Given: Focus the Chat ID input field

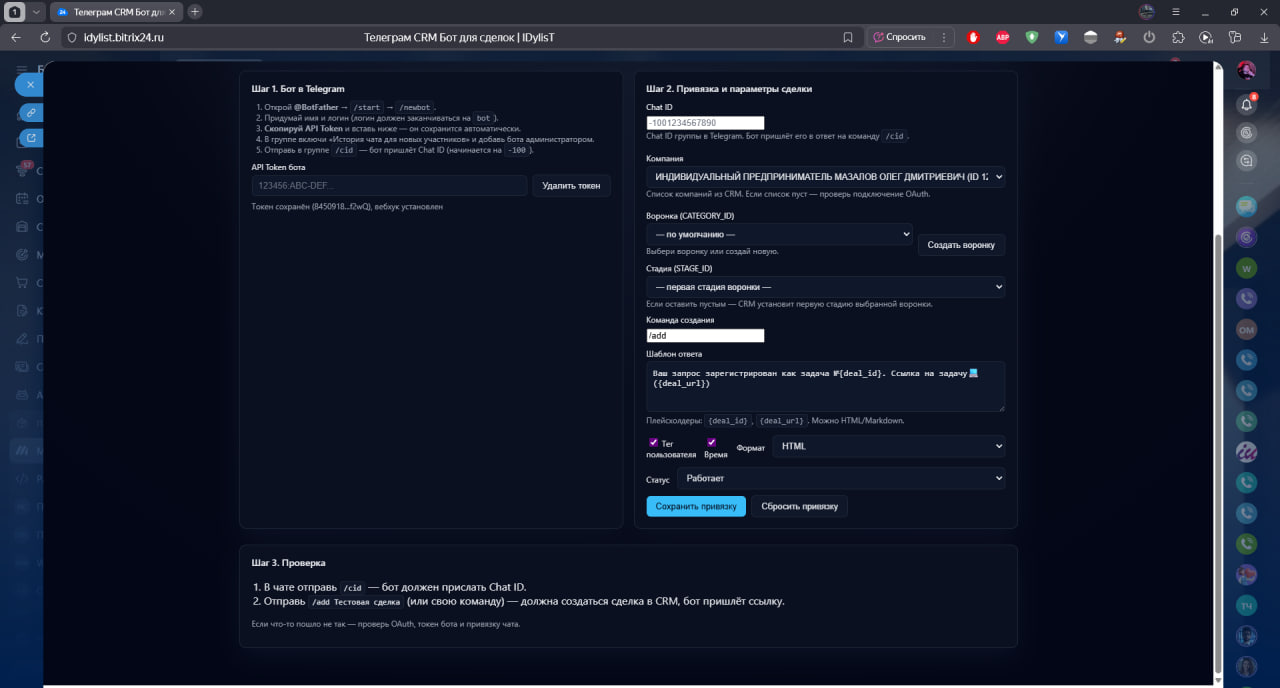Looking at the screenshot, I should point(705,123).
